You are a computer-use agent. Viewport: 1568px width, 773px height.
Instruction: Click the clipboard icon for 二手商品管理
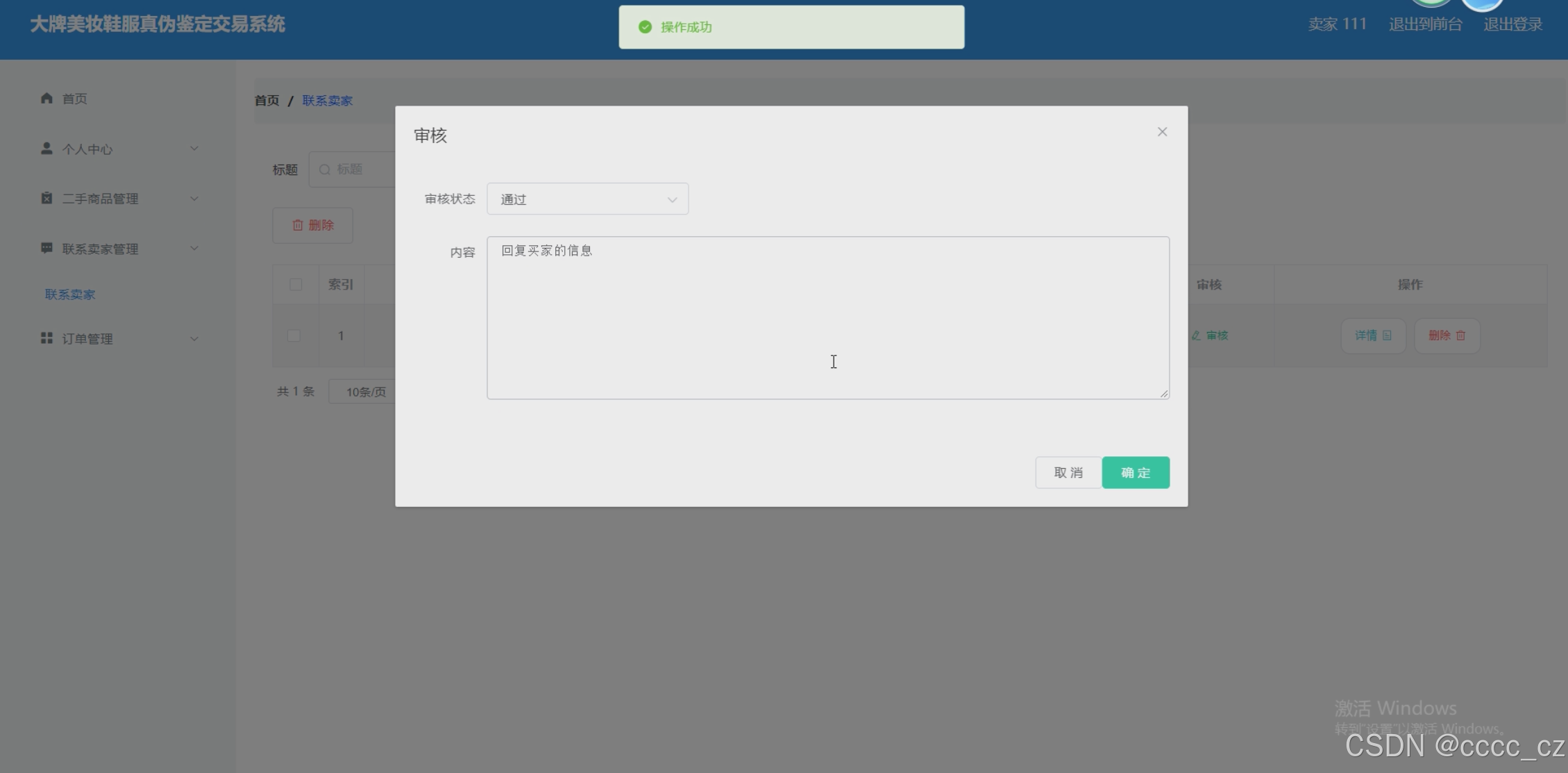[47, 199]
